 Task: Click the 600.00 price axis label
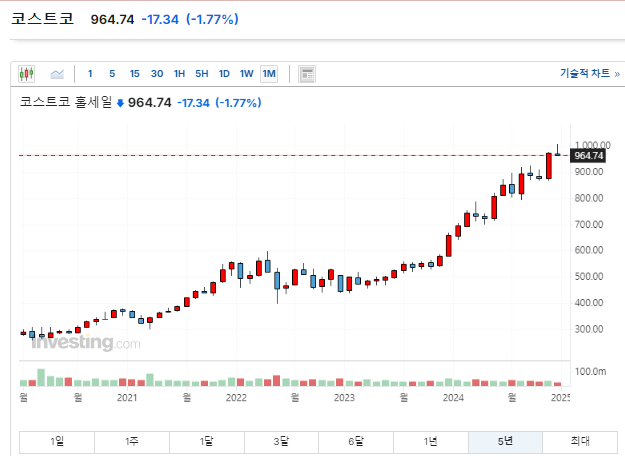tap(589, 250)
